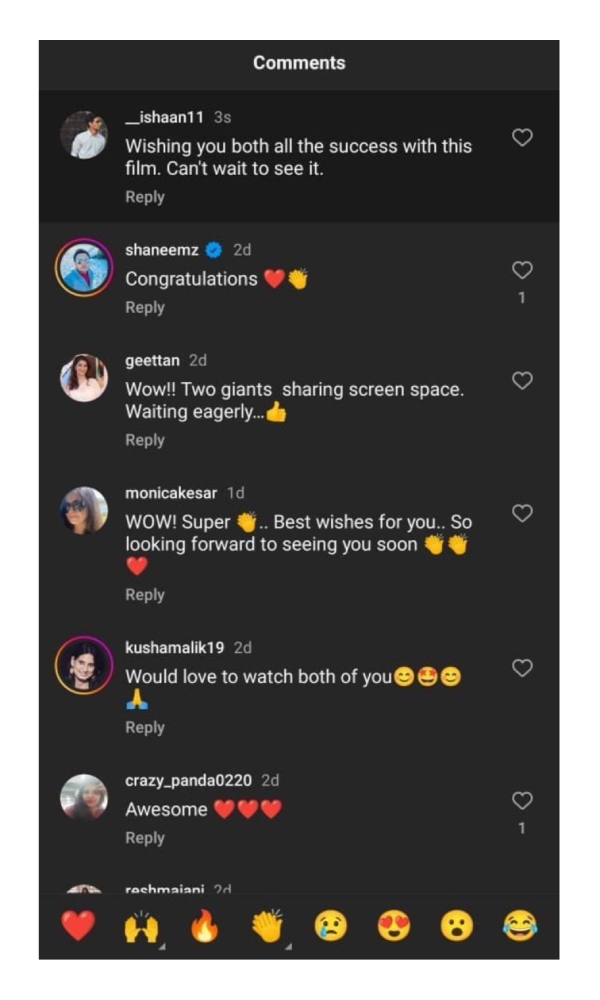This screenshot has width=600, height=1000.
Task: Like shaneemz's Congratulations comment
Action: (x=521, y=270)
